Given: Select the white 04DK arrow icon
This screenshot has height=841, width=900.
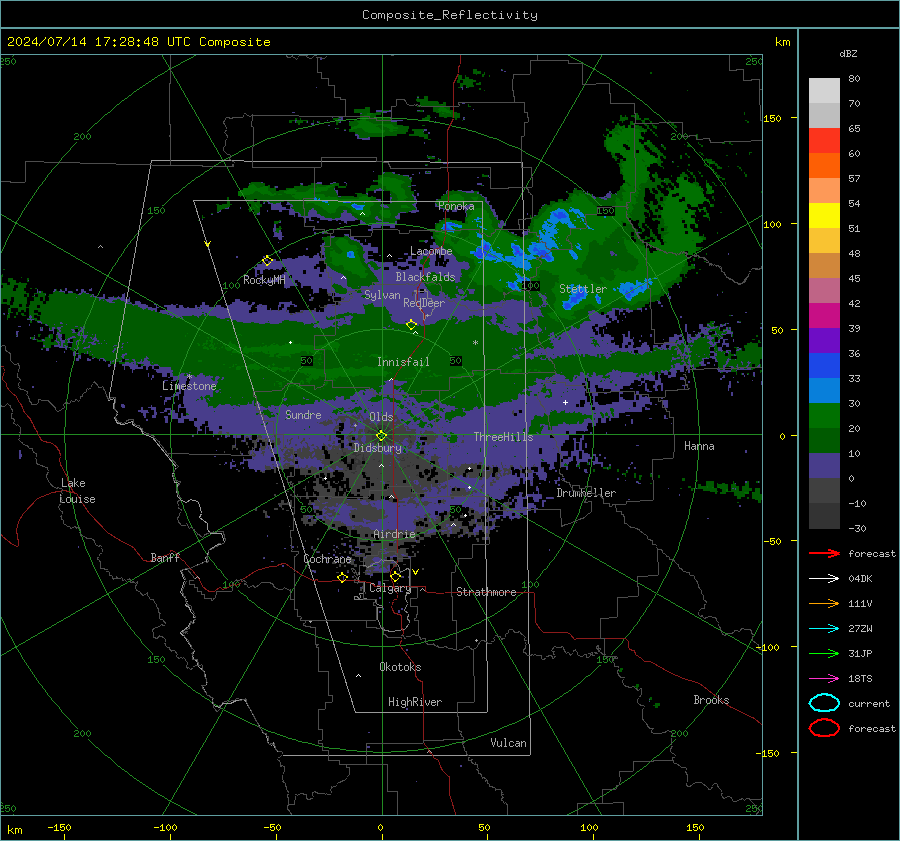Looking at the screenshot, I should pyautogui.click(x=824, y=579).
